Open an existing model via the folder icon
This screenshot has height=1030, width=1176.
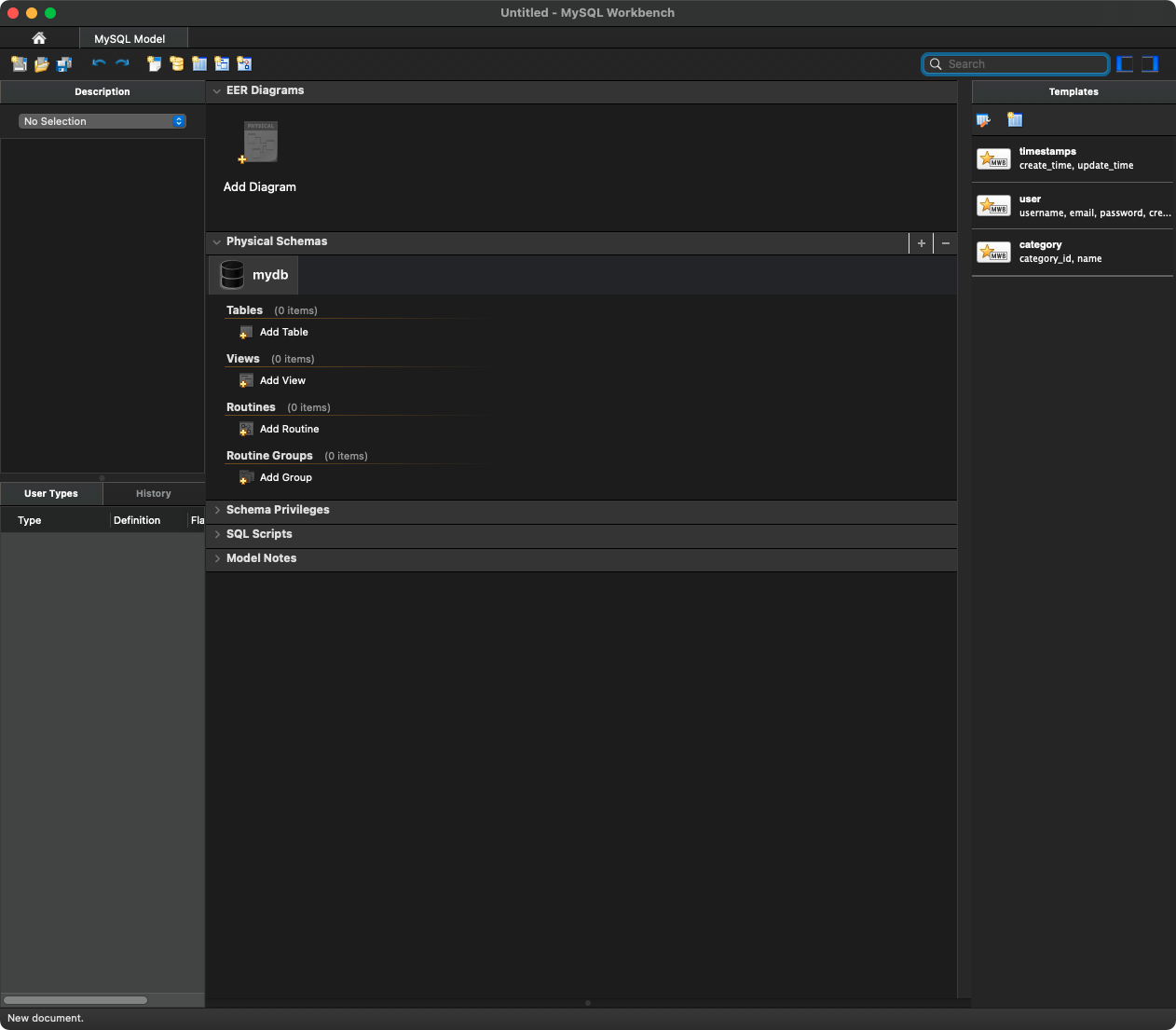click(41, 64)
